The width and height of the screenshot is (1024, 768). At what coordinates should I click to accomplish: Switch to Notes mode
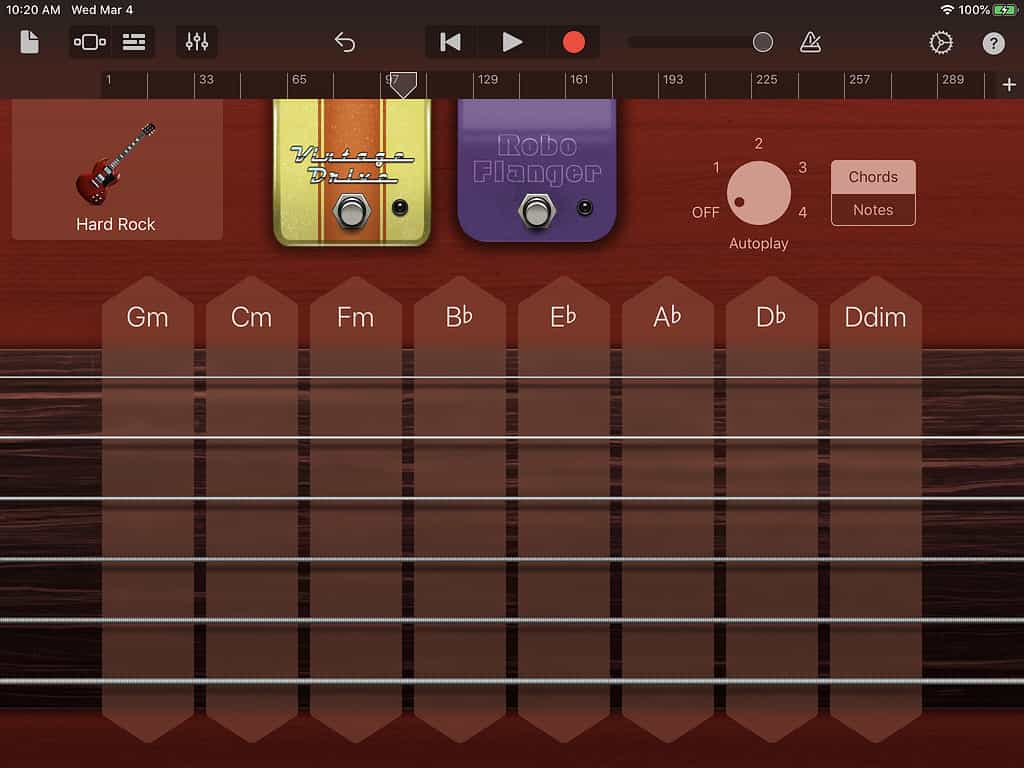pos(873,210)
